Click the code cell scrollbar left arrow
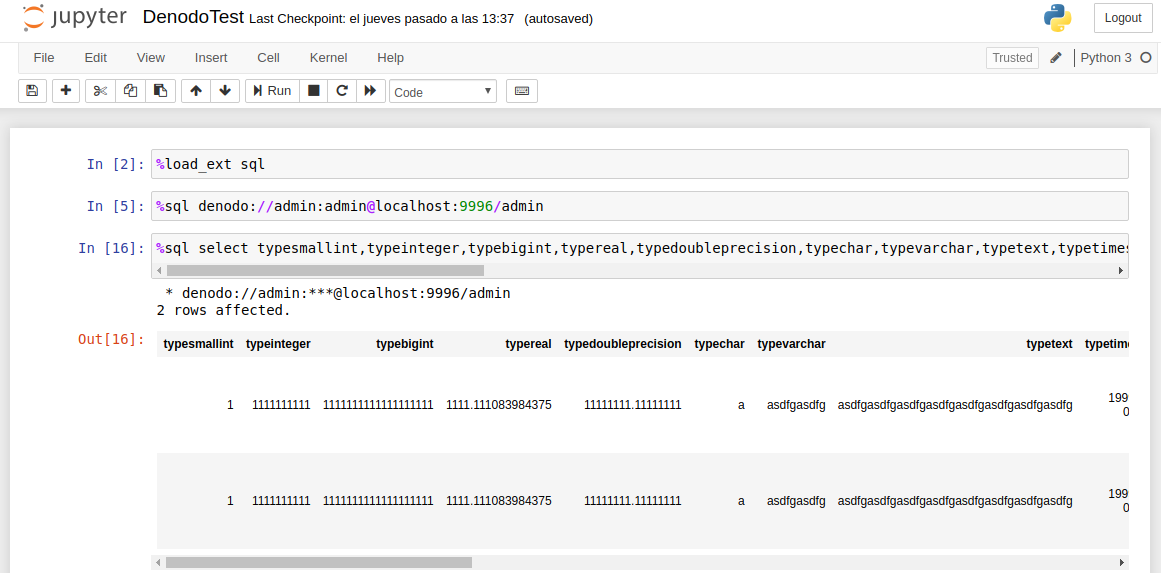 158,271
